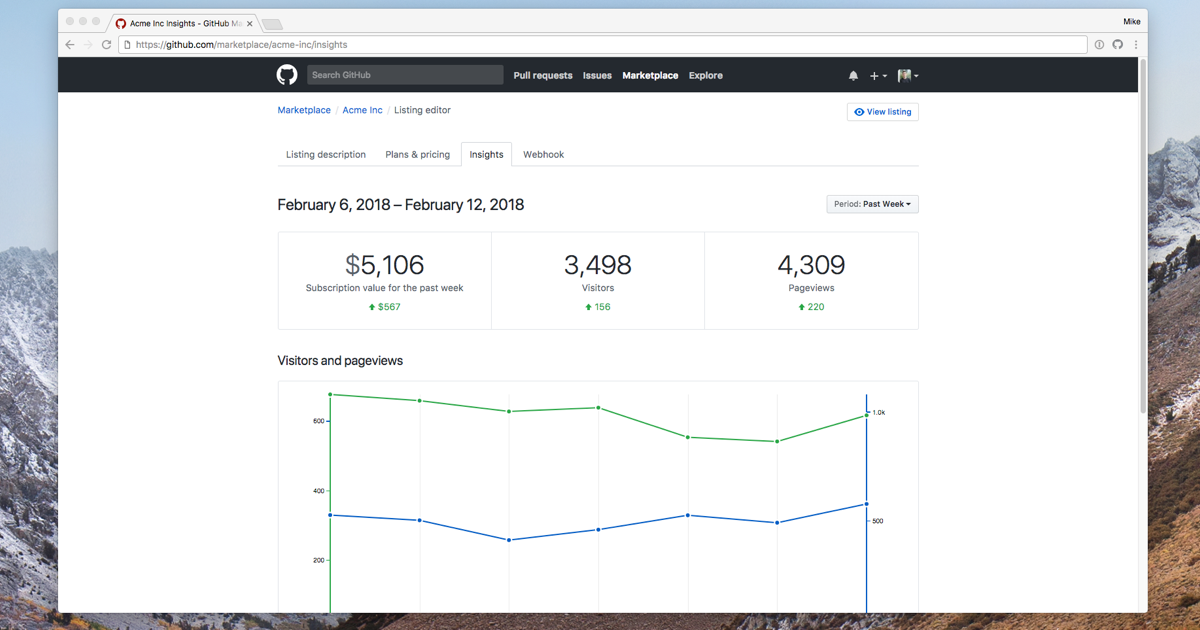Go to Pull requests in navbar
This screenshot has height=630, width=1200.
click(543, 76)
